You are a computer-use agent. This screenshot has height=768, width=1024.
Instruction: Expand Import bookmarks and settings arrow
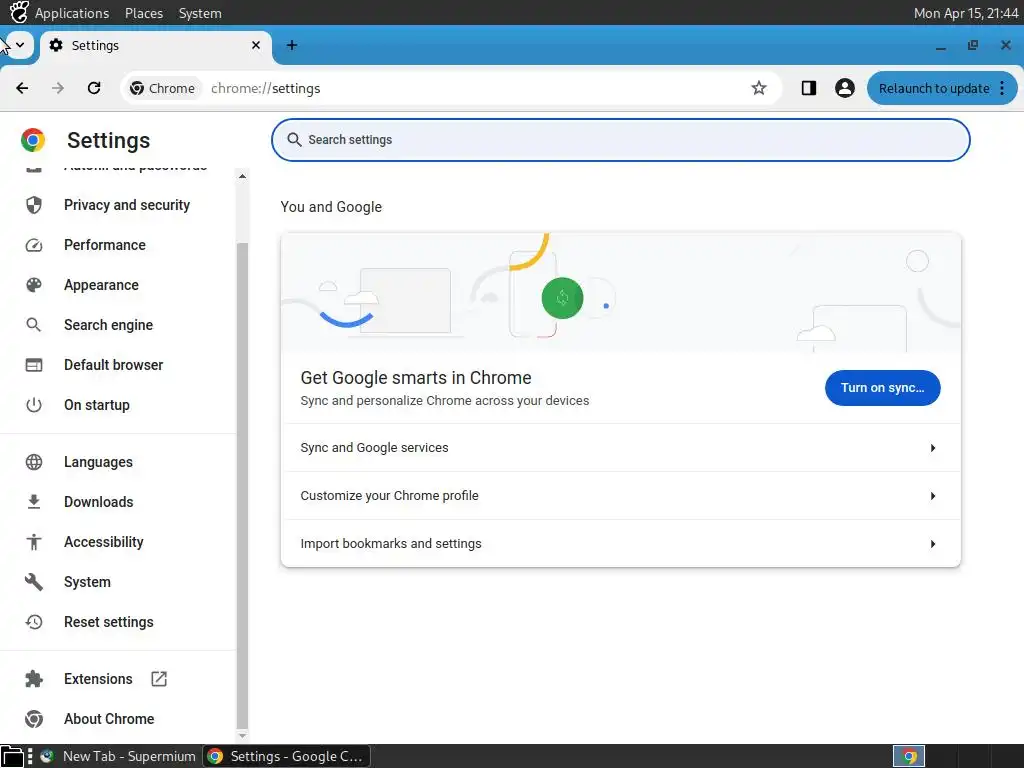(x=933, y=544)
